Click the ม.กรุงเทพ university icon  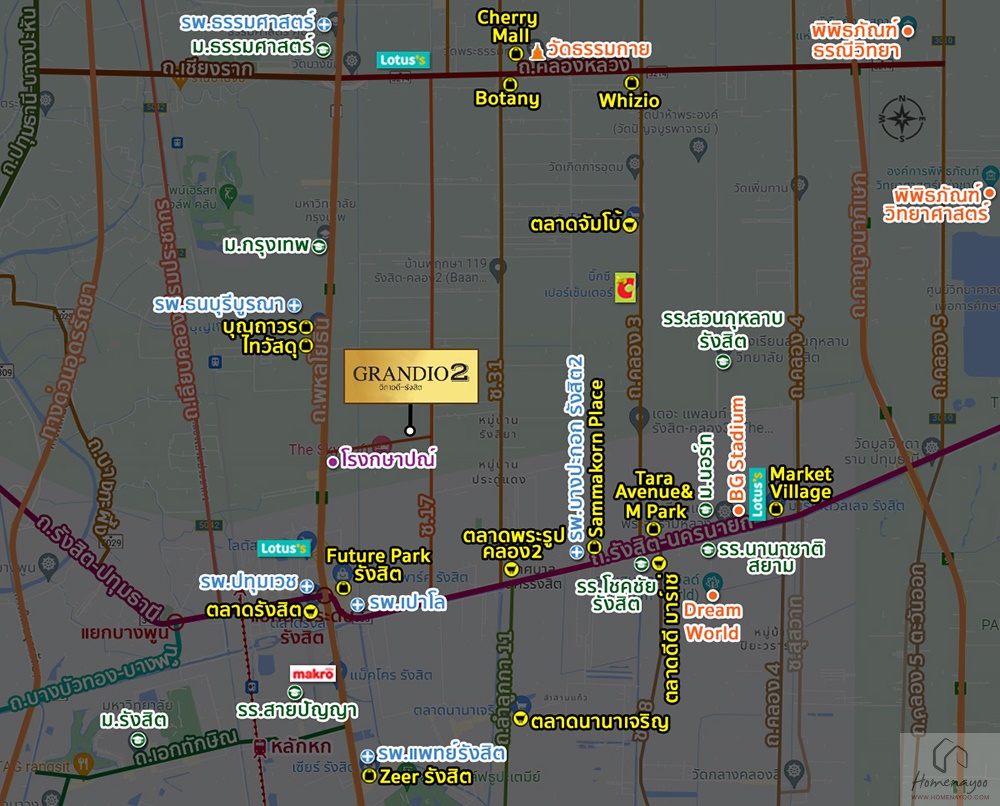click(319, 246)
